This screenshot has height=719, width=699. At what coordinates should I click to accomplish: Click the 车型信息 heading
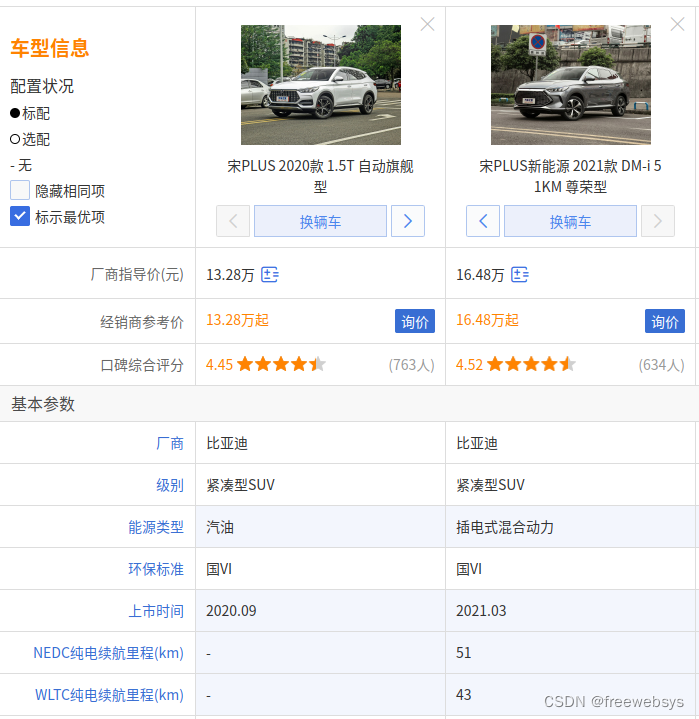(x=50, y=48)
